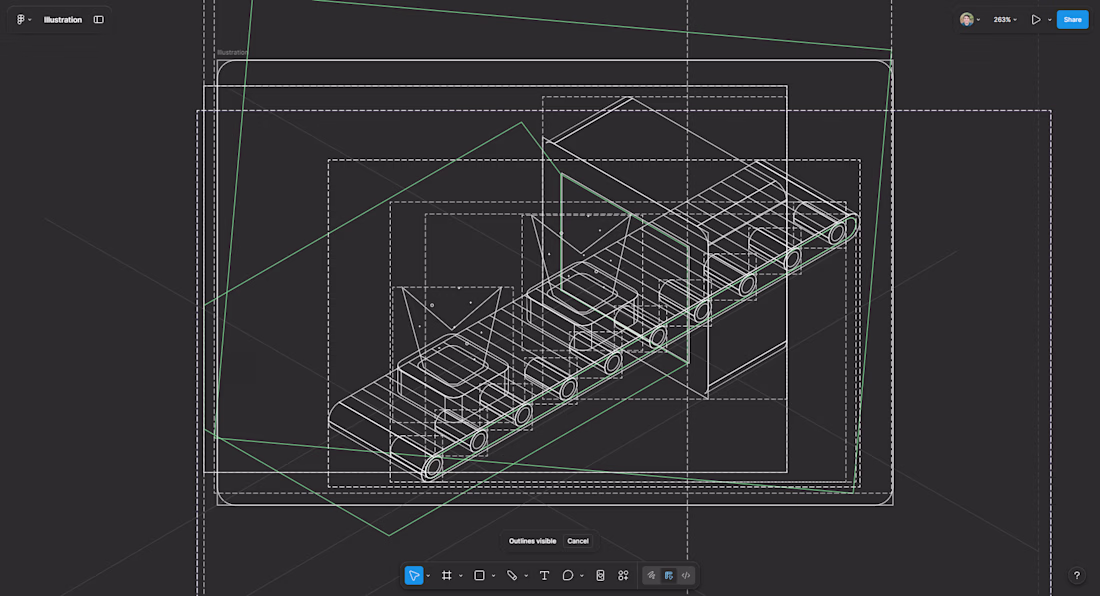Expand the Pen tool options chevron
Viewport: 1100px width, 596px height.
(526, 576)
